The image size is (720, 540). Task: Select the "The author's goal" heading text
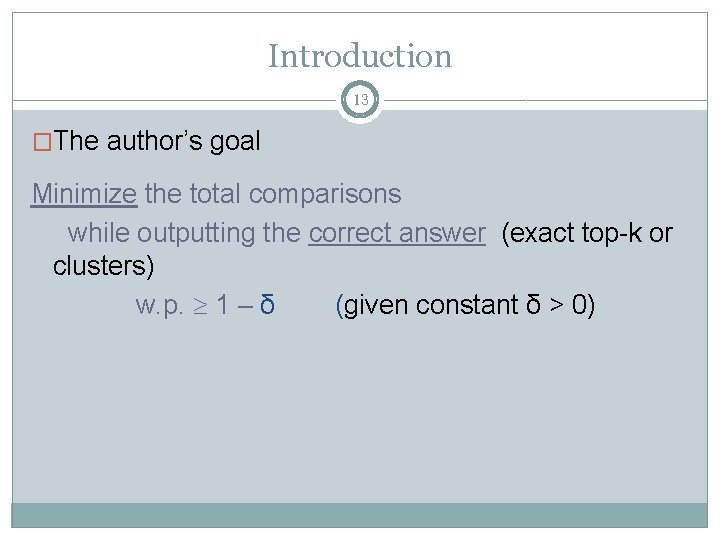click(158, 142)
